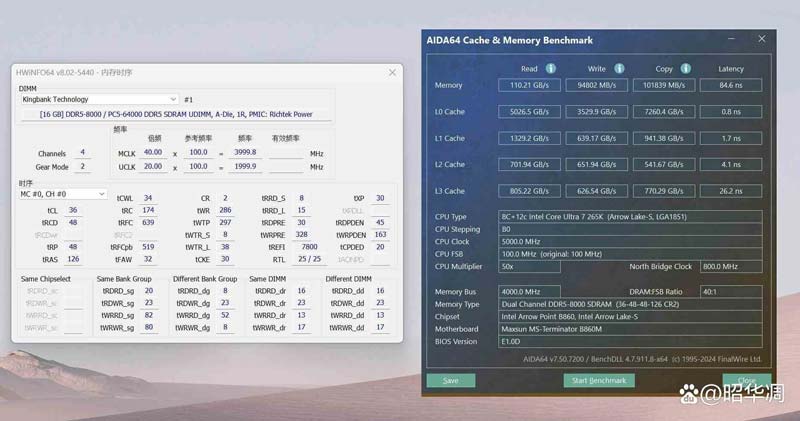Click the tREFI timing value 7800
Screen dimensions: 800x421
coord(309,247)
